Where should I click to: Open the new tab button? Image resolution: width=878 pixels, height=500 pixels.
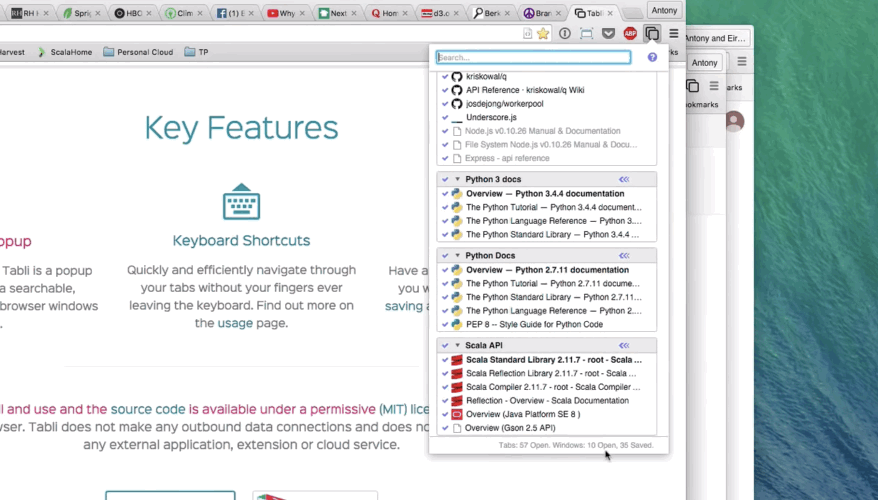click(632, 13)
